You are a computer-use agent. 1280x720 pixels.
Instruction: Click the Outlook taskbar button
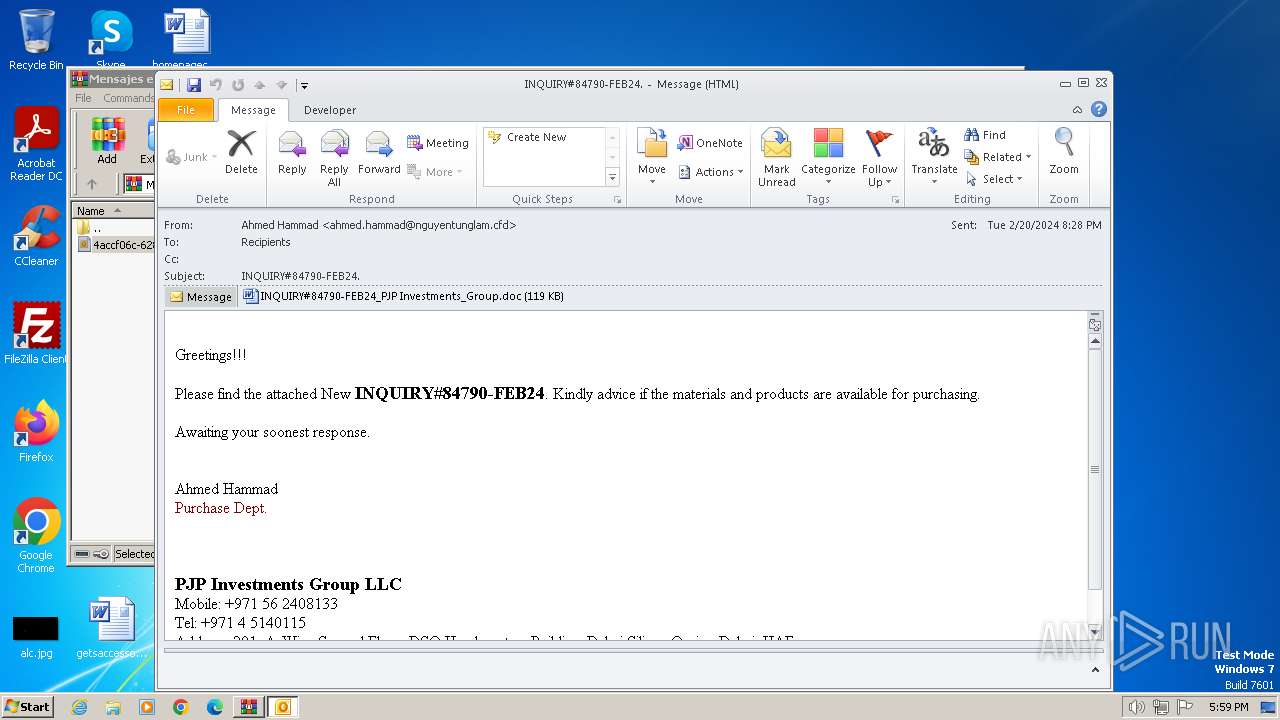(282, 707)
